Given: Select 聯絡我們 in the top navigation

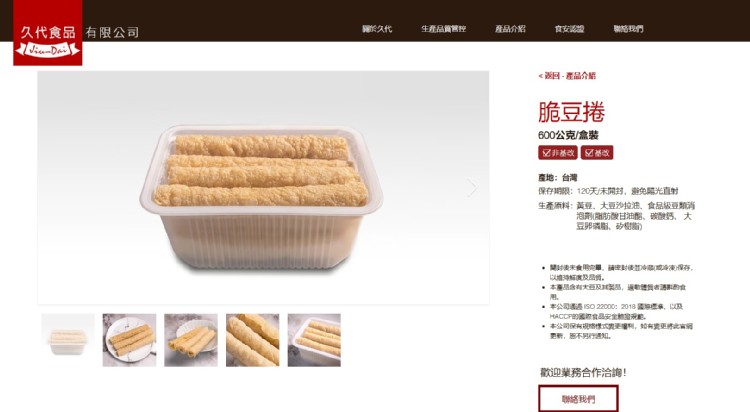Looking at the screenshot, I should pyautogui.click(x=629, y=29).
